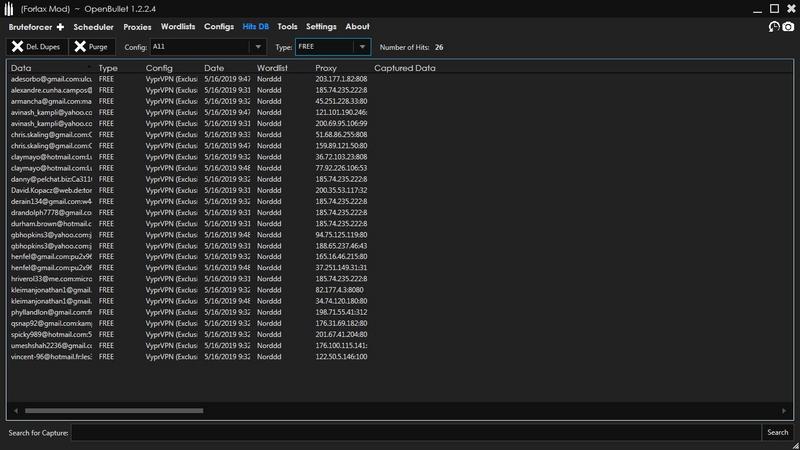Select the phyllandlon@gmail.com row
This screenshot has height=450, width=800.
point(400,312)
